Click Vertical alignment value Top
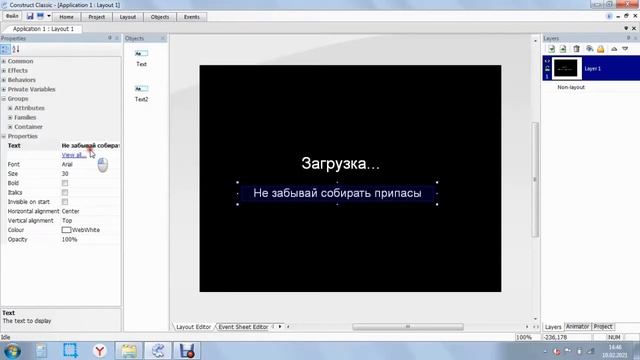 (67, 221)
